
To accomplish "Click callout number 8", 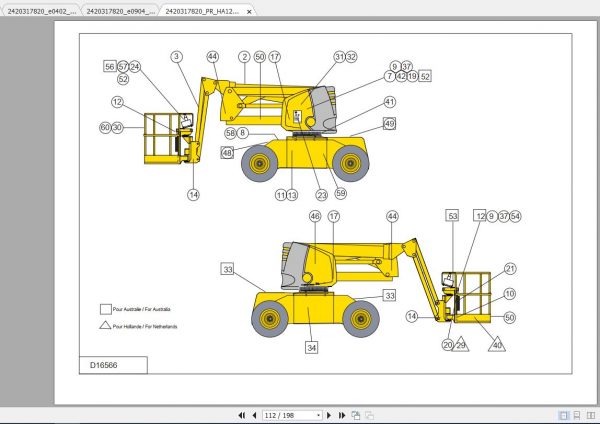I will [x=243, y=133].
